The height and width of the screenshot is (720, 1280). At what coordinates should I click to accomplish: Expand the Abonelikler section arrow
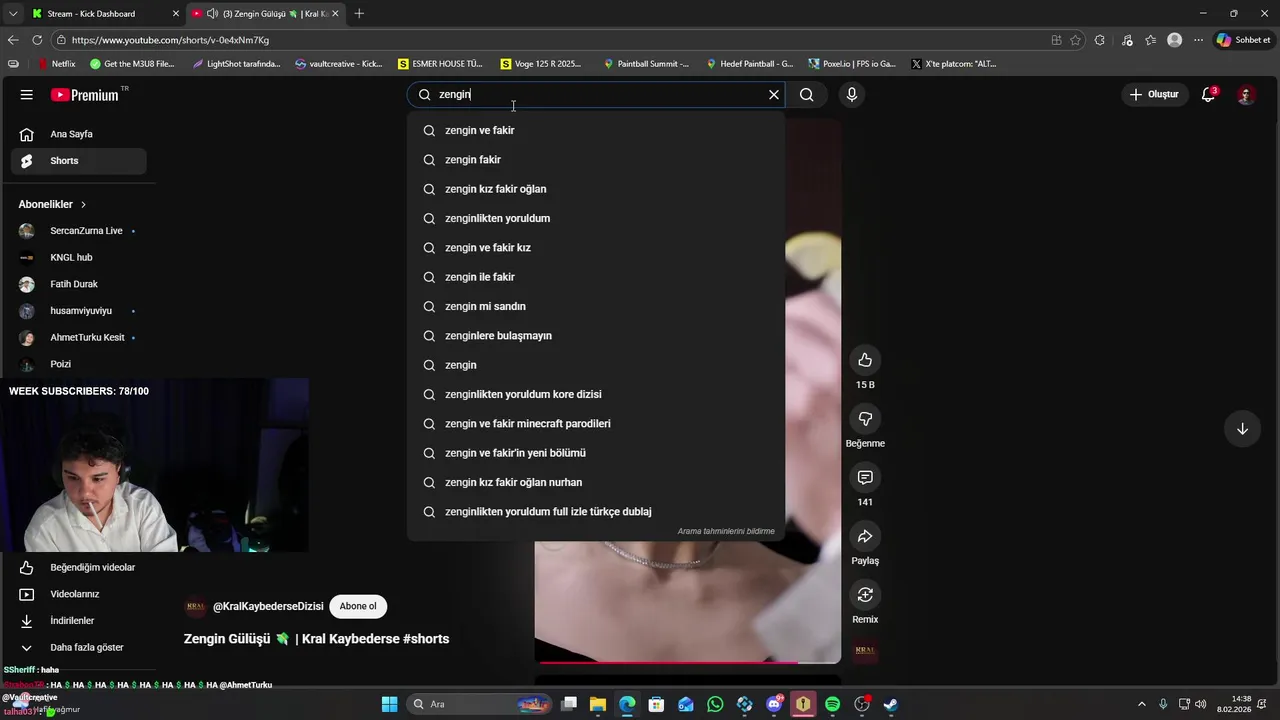pyautogui.click(x=83, y=204)
